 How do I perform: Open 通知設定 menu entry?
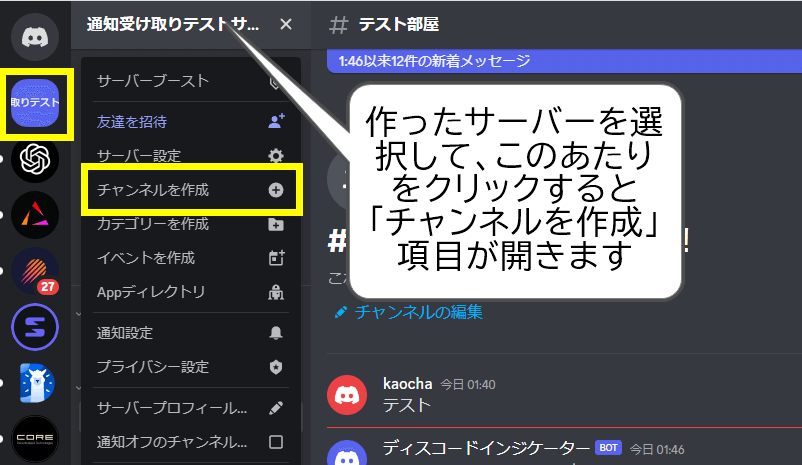point(191,333)
